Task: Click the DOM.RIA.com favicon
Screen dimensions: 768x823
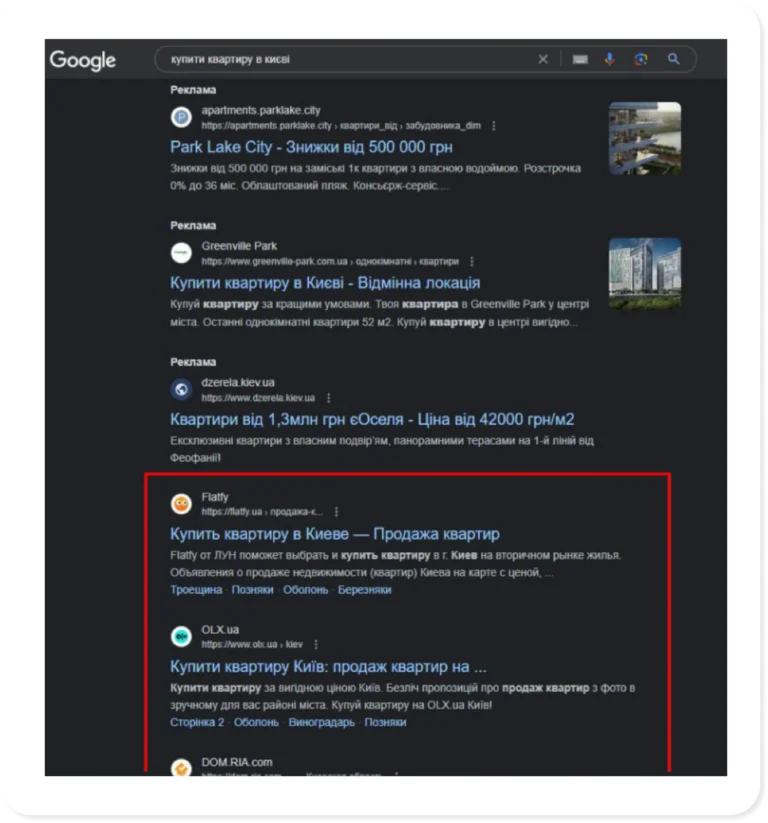Action: (x=181, y=768)
